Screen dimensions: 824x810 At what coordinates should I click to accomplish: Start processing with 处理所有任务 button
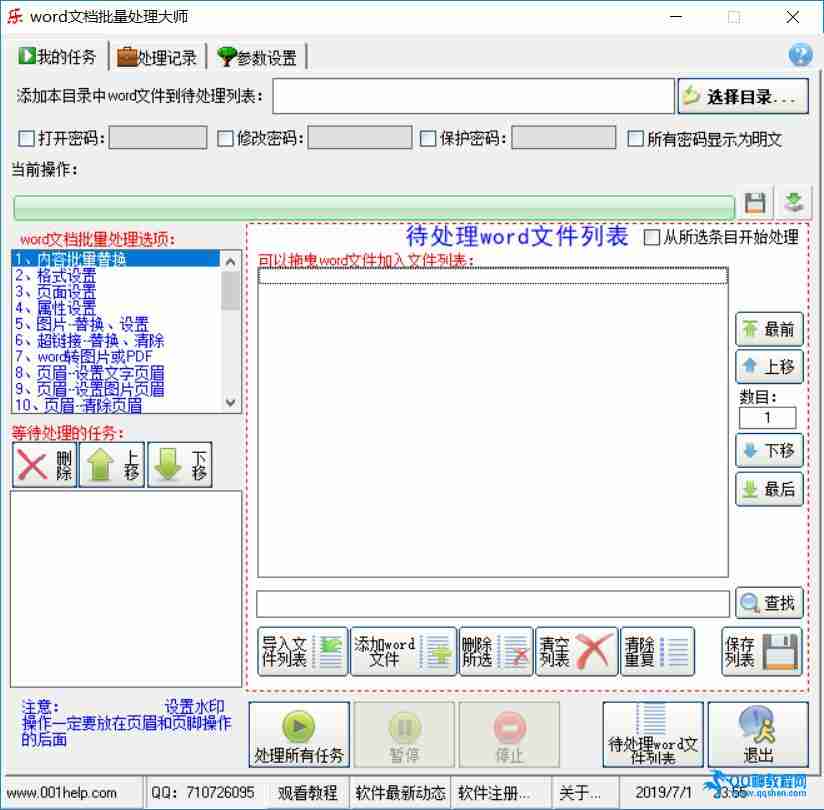299,734
